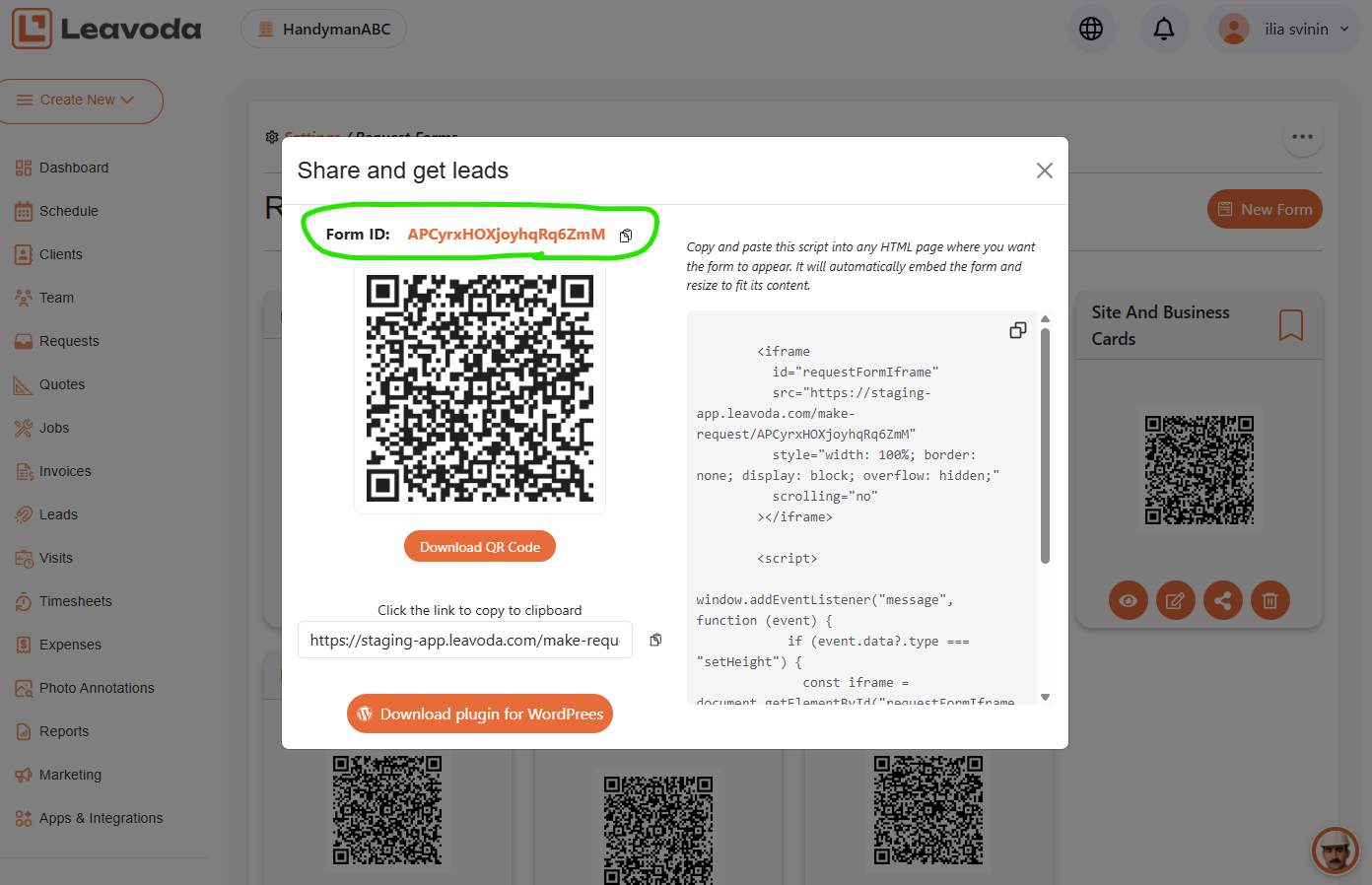This screenshot has width=1372, height=885.
Task: Create a New Form
Action: [1265, 209]
